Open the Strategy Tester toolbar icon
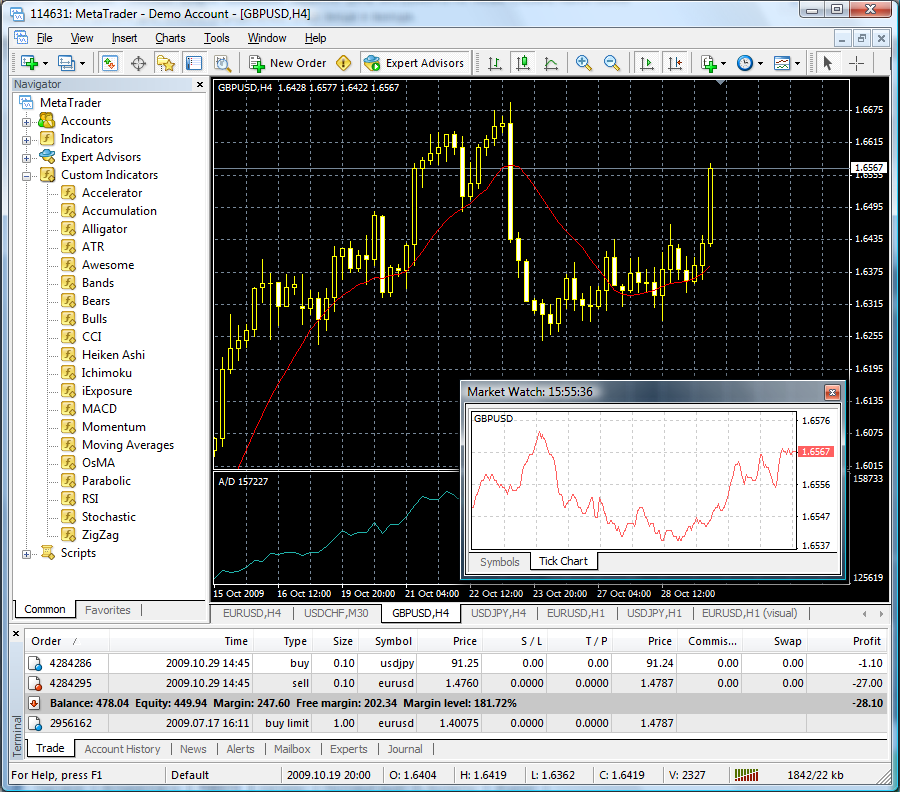 coord(222,63)
